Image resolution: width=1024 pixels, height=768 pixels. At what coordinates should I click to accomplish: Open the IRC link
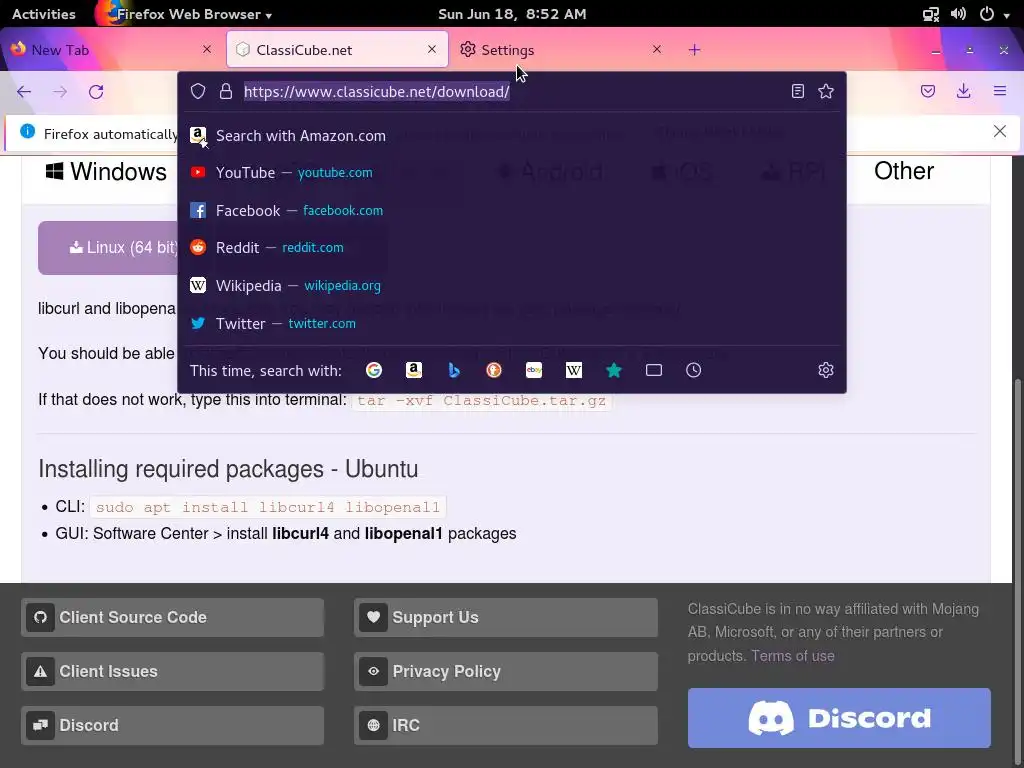(505, 726)
